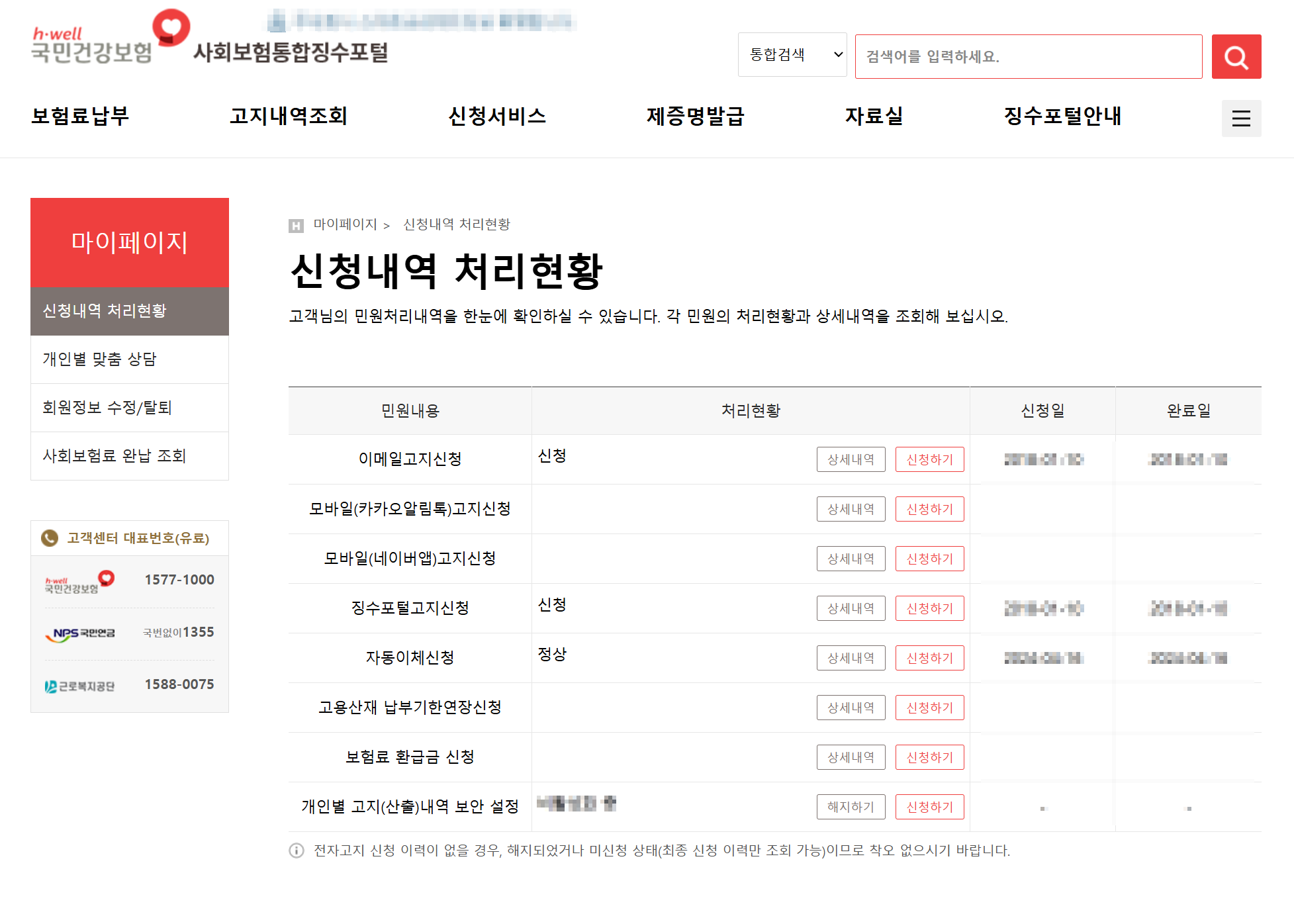Open the hamburger full menu icon

click(1240, 118)
